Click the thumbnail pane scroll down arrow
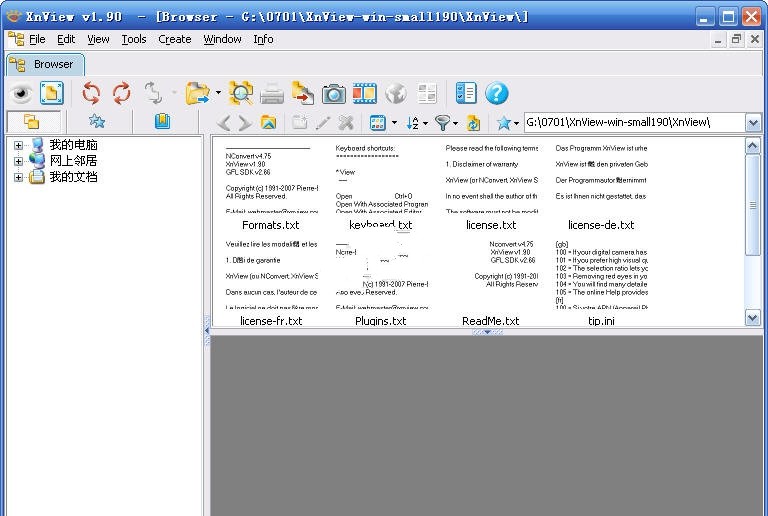 [x=752, y=318]
